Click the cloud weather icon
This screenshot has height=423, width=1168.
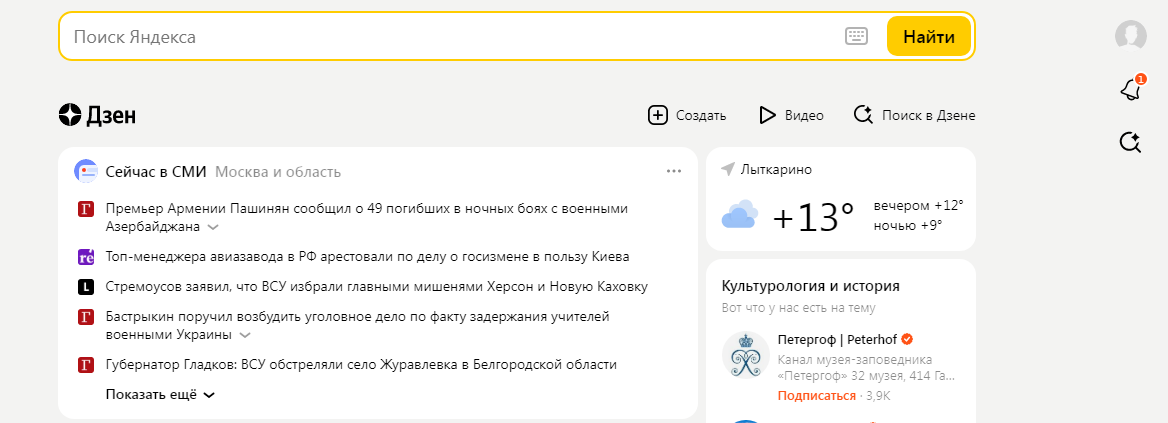click(x=740, y=215)
